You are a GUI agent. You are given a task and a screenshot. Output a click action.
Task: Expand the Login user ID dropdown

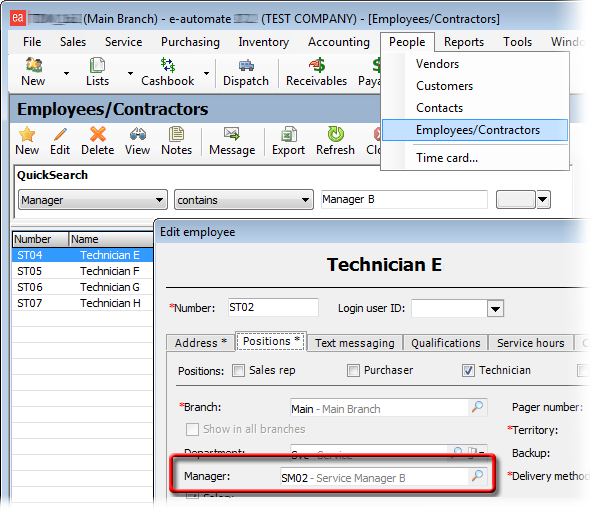click(495, 309)
